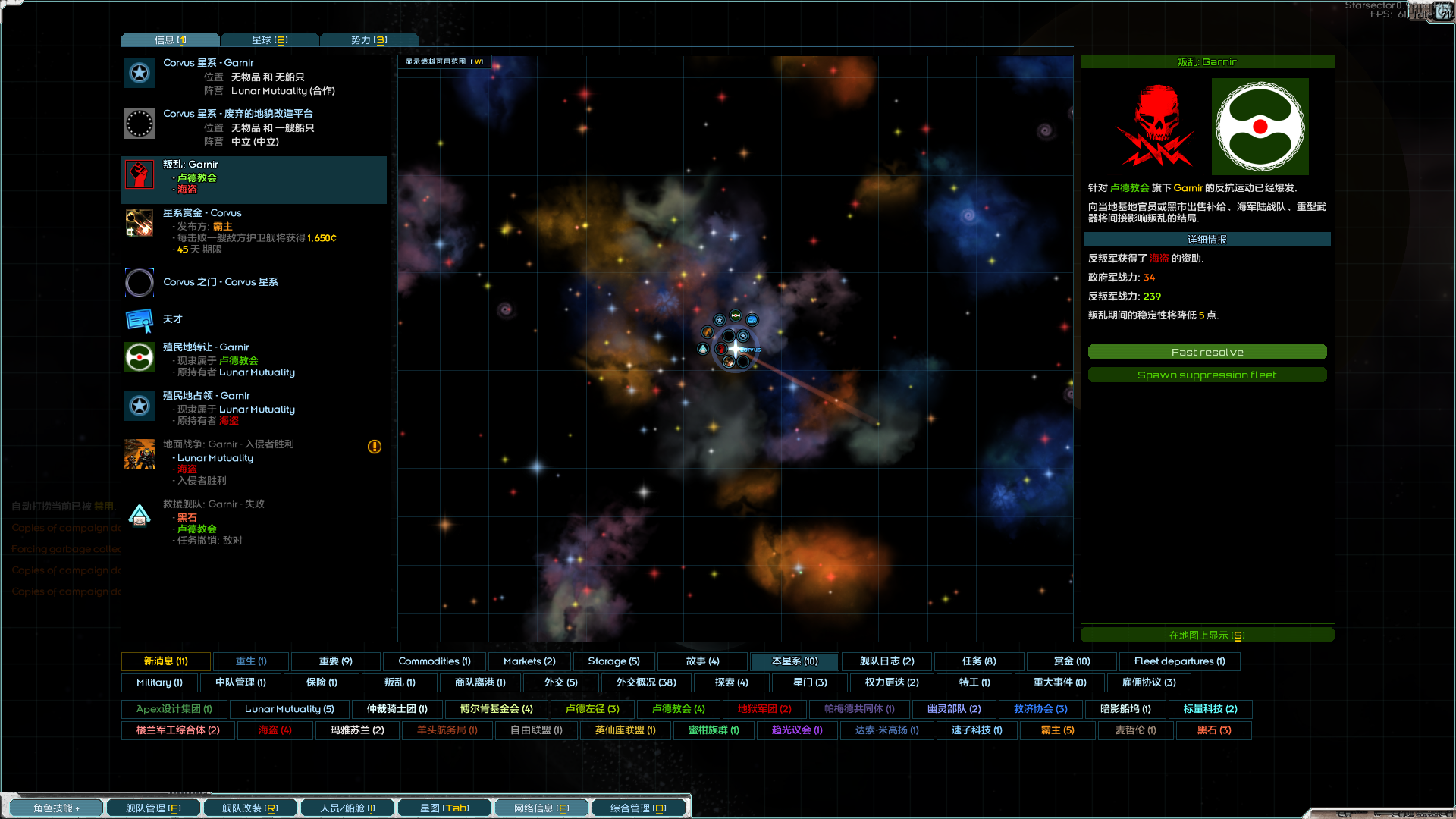
Task: Toggle the 显示燃料可用范围 [W] map option
Action: [x=444, y=62]
